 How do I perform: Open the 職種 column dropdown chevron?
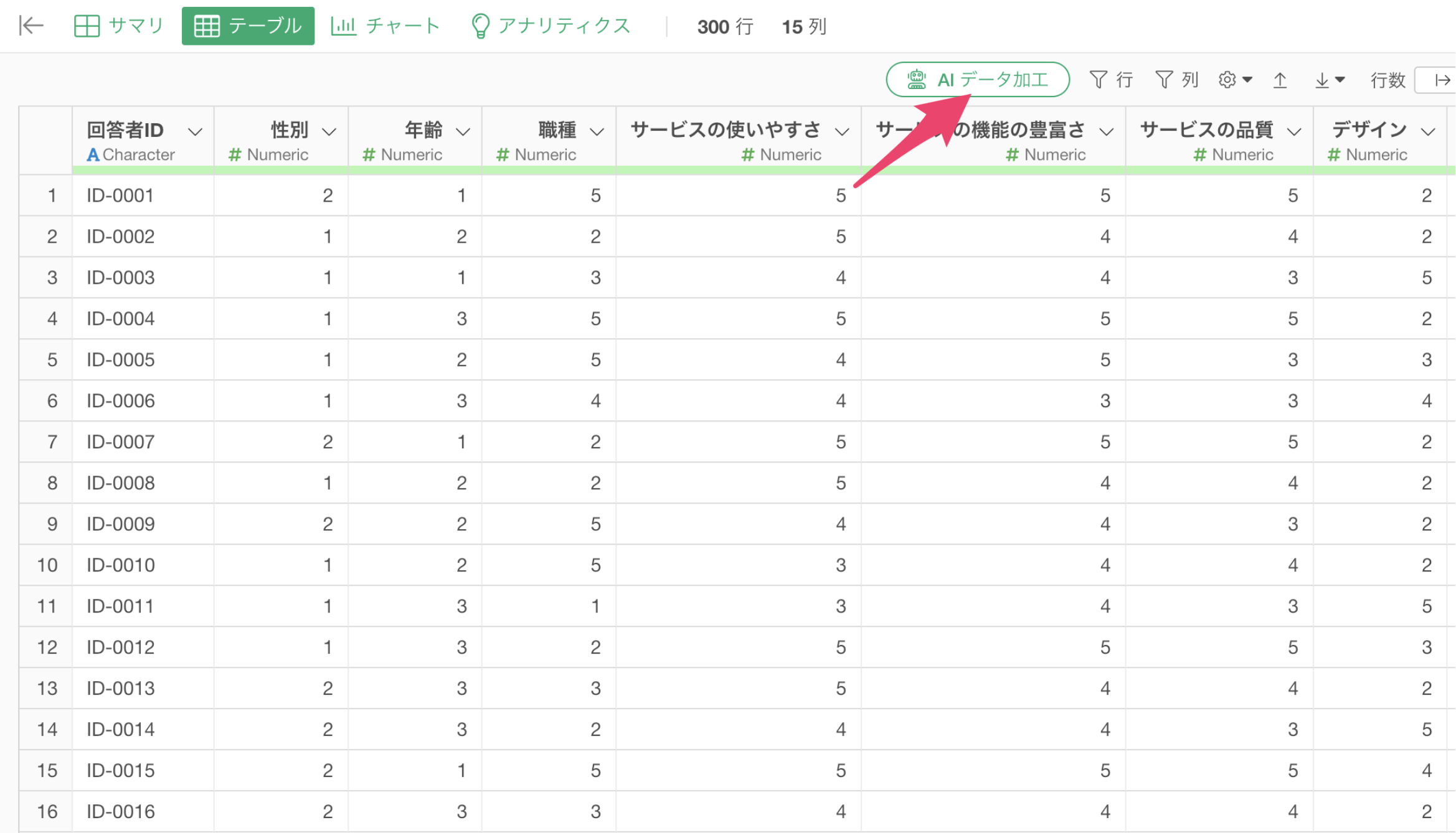(x=597, y=131)
